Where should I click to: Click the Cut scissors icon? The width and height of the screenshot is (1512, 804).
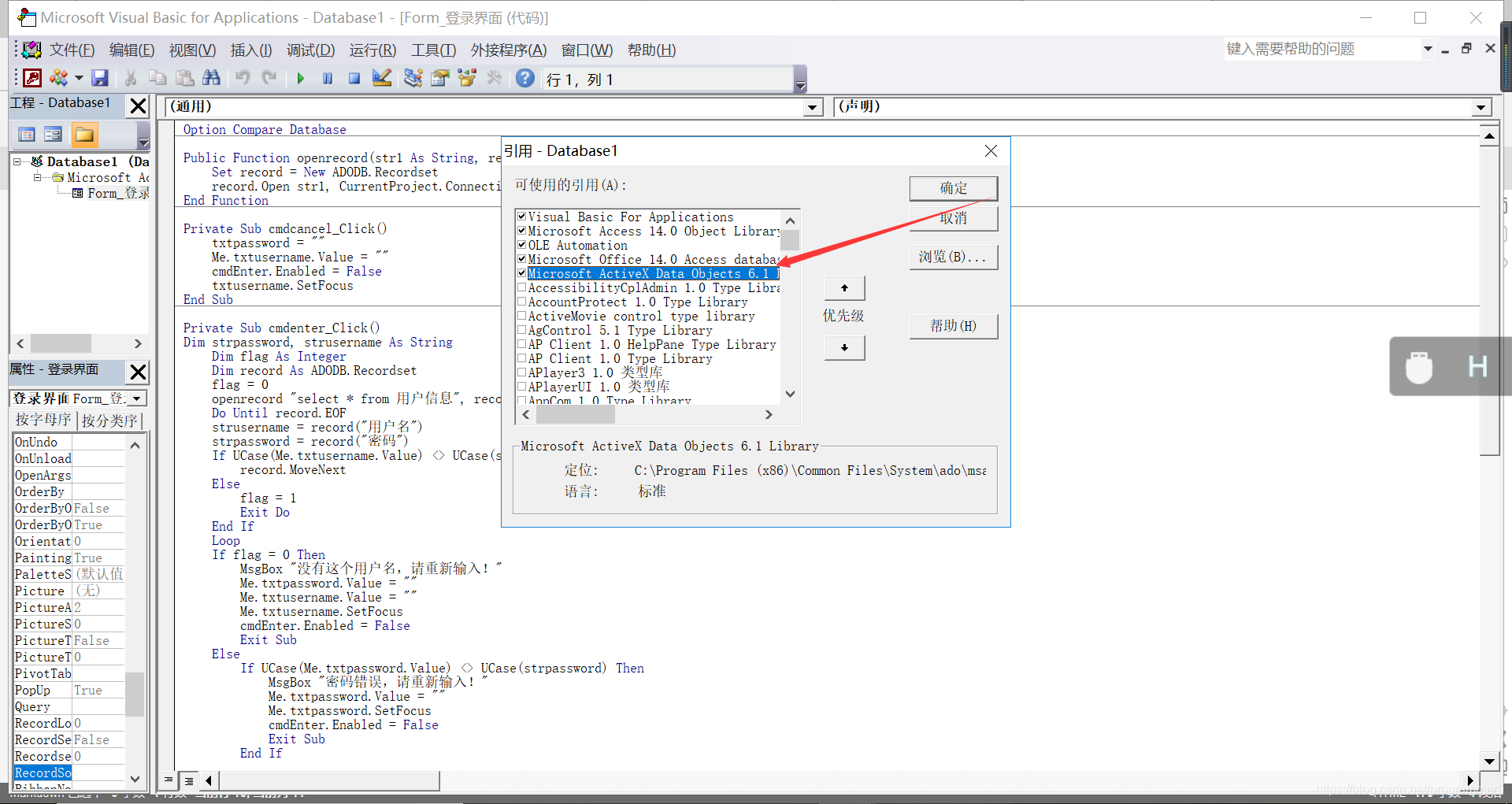pos(131,78)
